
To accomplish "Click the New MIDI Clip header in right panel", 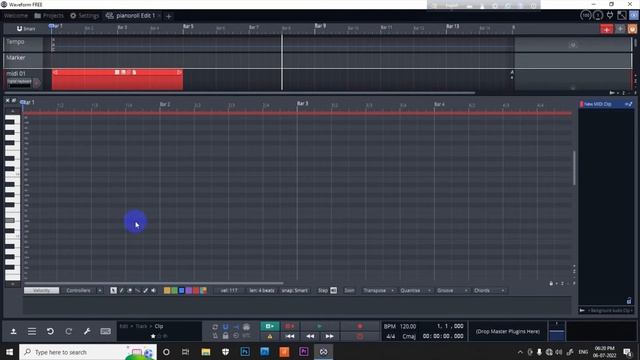I will tap(606, 104).
